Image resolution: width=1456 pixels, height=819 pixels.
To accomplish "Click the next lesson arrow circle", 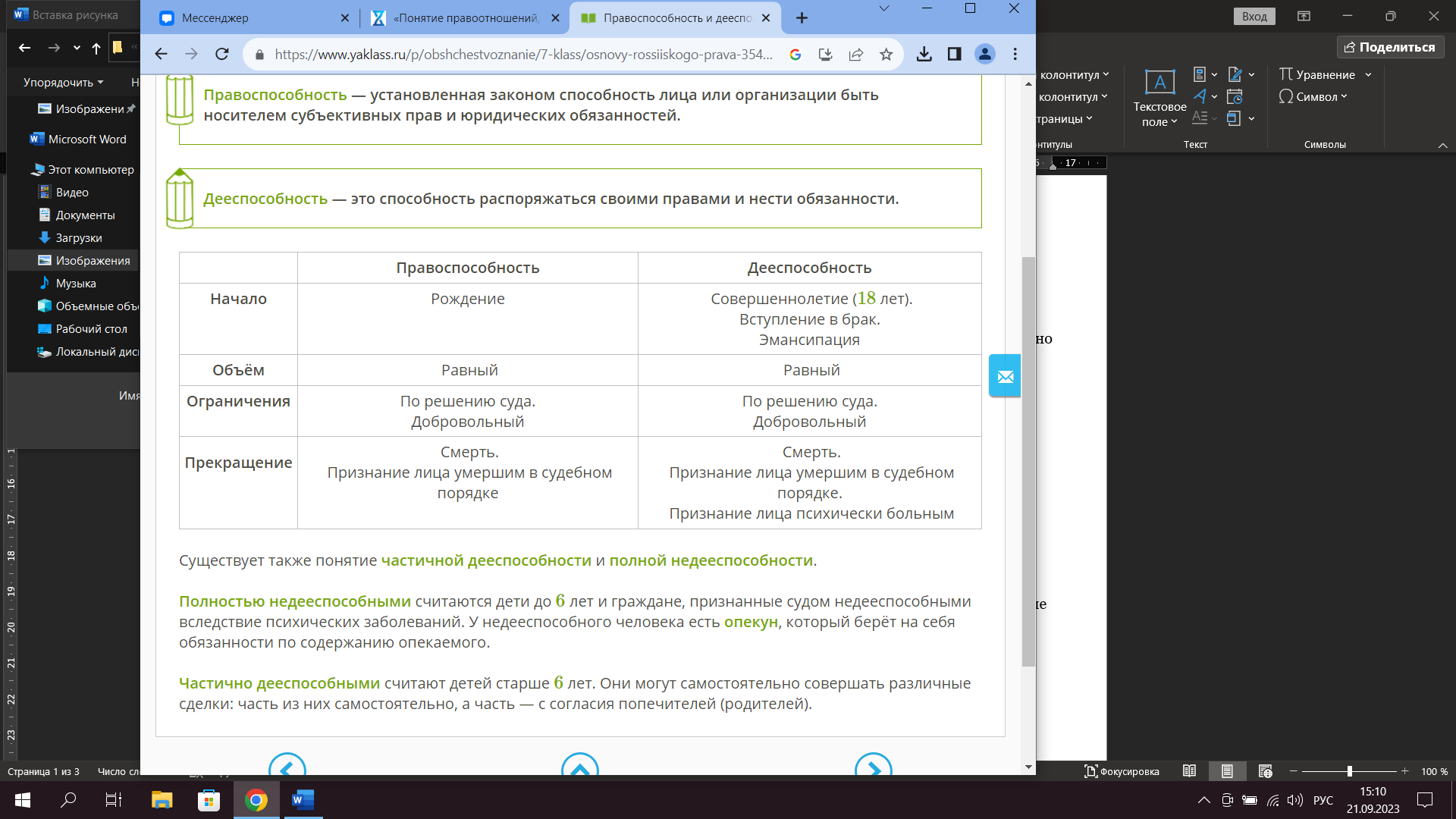I will (874, 764).
